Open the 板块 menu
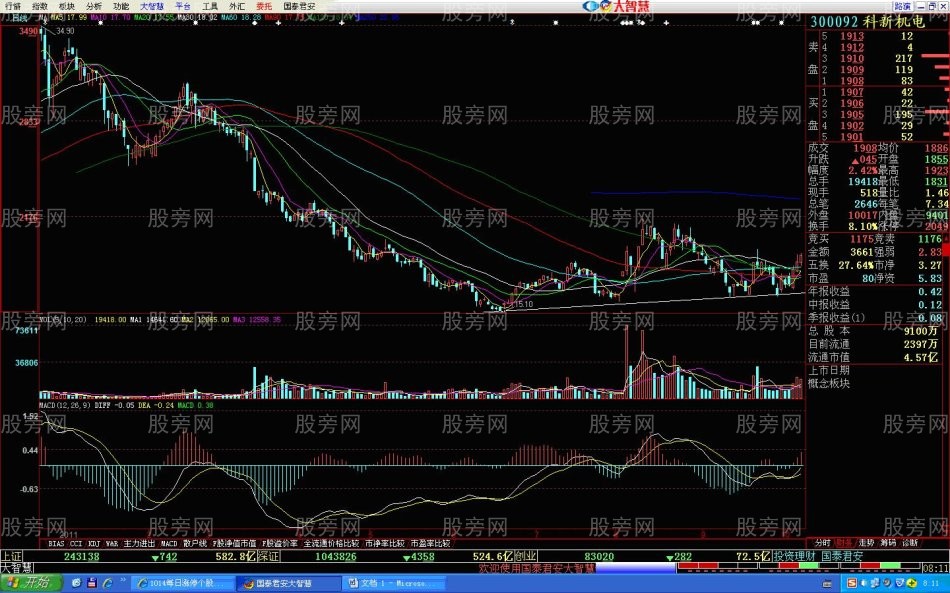The width and height of the screenshot is (950, 593). [x=67, y=6]
